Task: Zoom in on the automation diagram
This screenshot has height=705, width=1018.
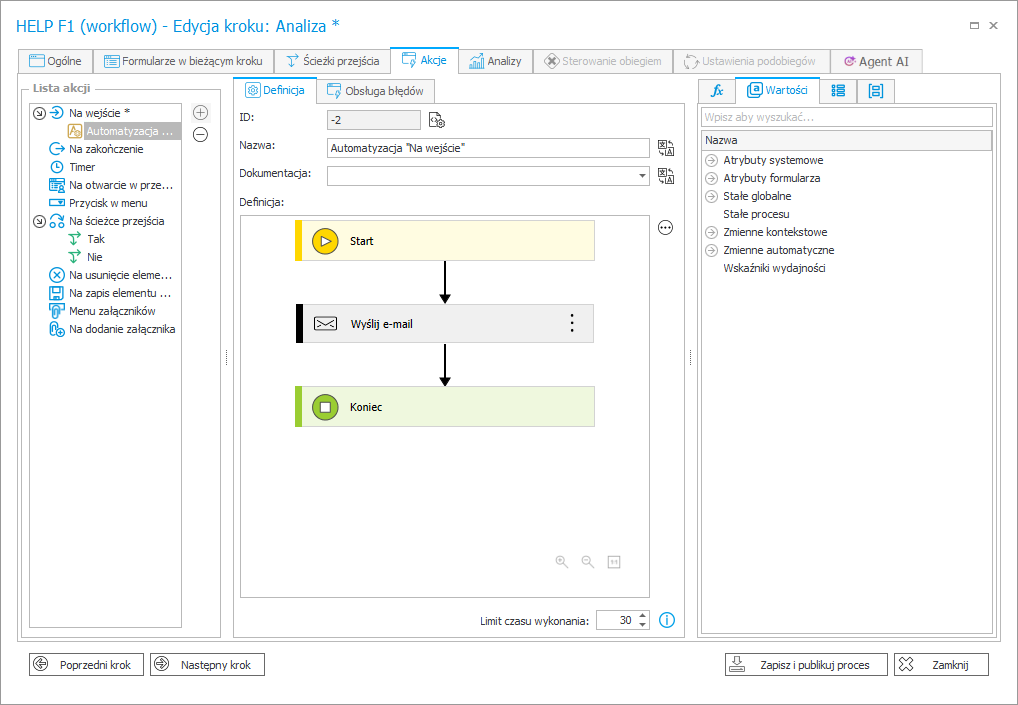Action: (x=562, y=562)
